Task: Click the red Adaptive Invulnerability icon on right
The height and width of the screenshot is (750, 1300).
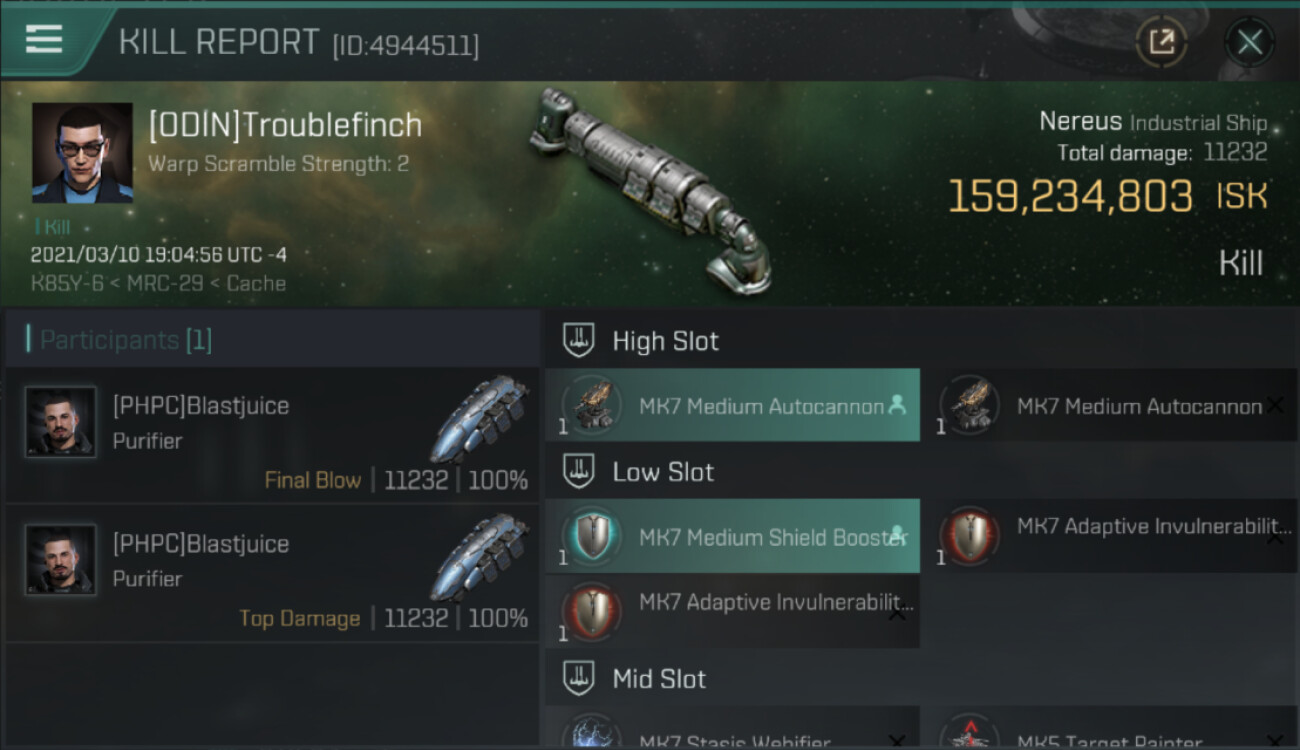Action: pyautogui.click(x=969, y=535)
